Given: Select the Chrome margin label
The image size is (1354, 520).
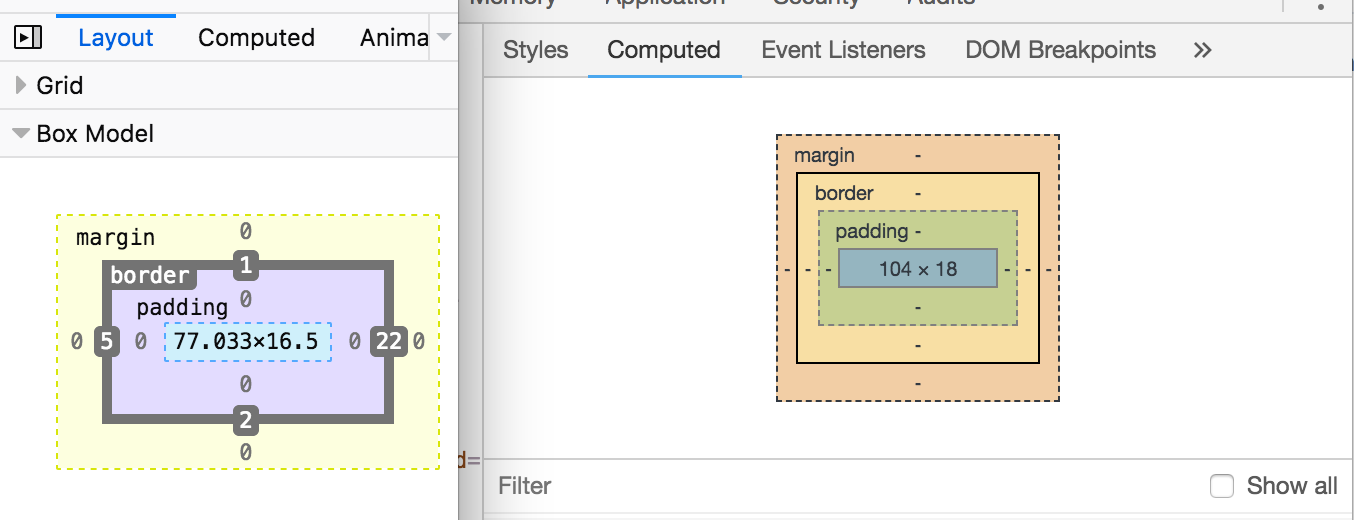Looking at the screenshot, I should (824, 156).
